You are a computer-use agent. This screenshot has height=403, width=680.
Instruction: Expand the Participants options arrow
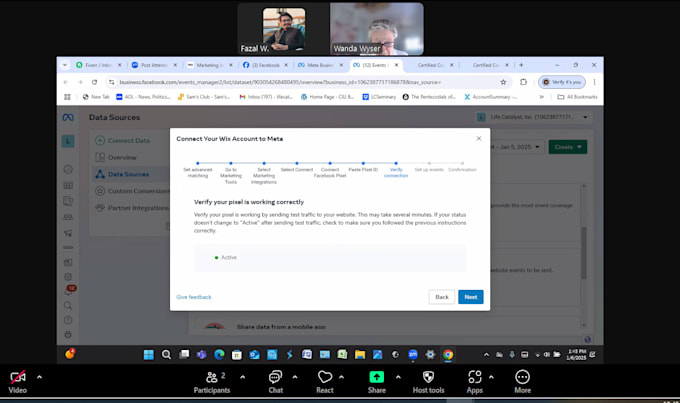[x=242, y=377]
